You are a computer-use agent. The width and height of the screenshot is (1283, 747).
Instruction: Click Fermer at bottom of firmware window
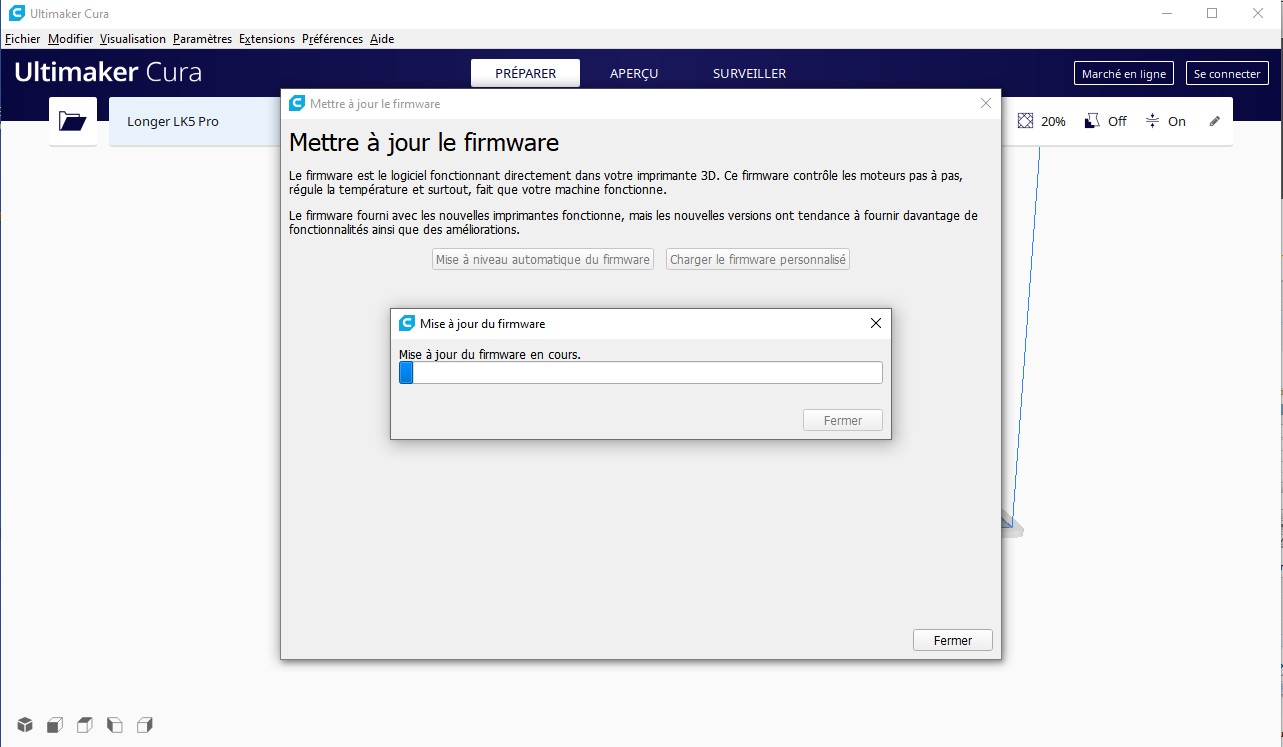[953, 640]
